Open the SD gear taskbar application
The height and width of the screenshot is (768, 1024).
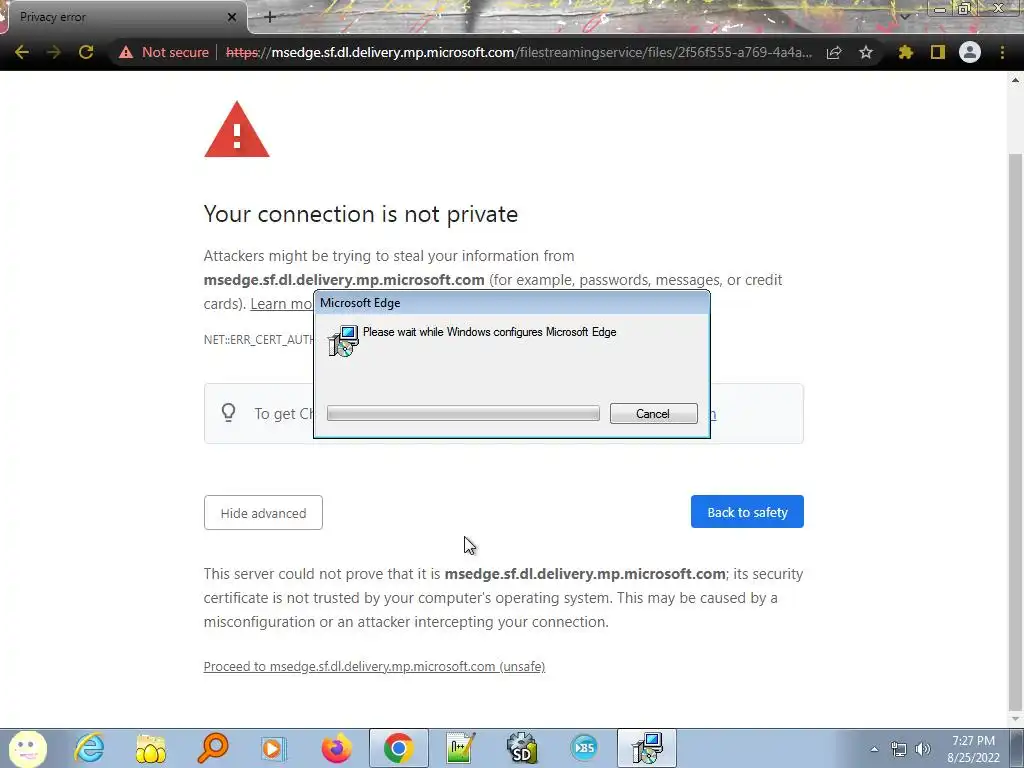(x=522, y=748)
